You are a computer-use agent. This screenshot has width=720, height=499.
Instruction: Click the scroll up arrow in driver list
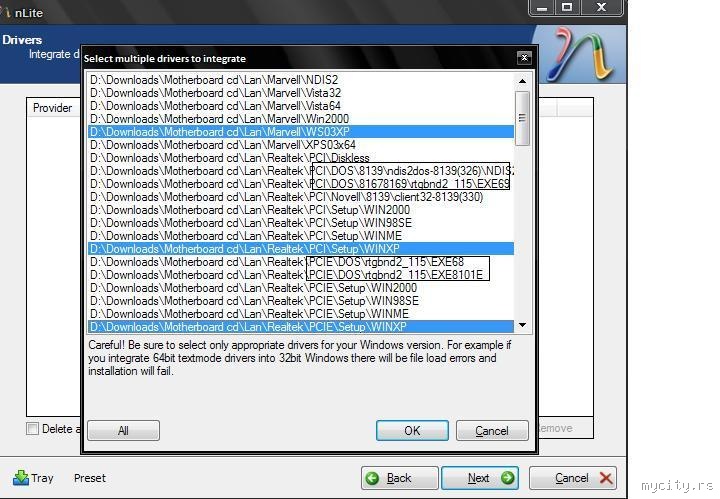click(x=522, y=81)
